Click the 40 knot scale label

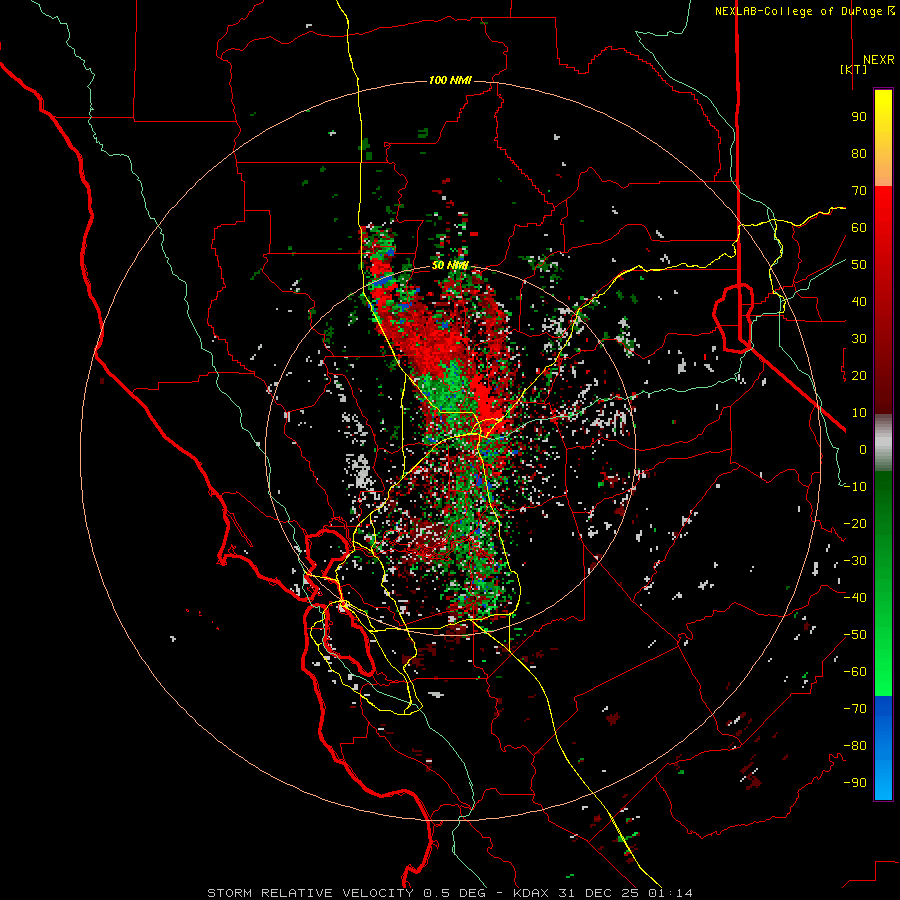(x=859, y=301)
